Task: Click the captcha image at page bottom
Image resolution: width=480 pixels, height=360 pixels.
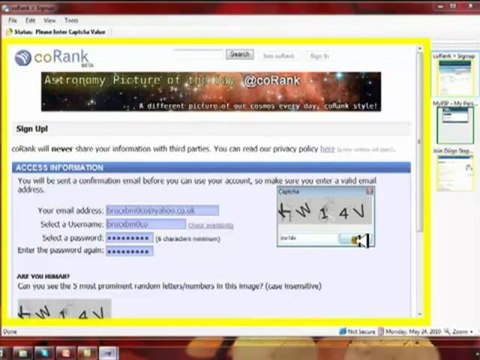Action: [x=64, y=308]
